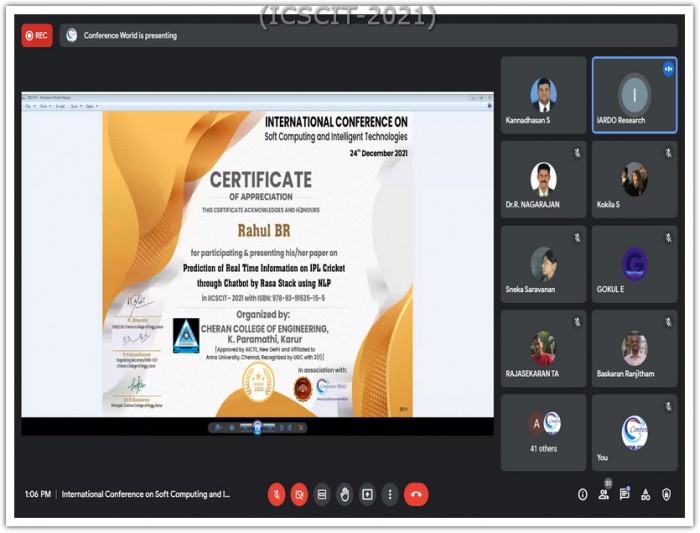
Task: Unmute the microphone
Action: [276, 494]
